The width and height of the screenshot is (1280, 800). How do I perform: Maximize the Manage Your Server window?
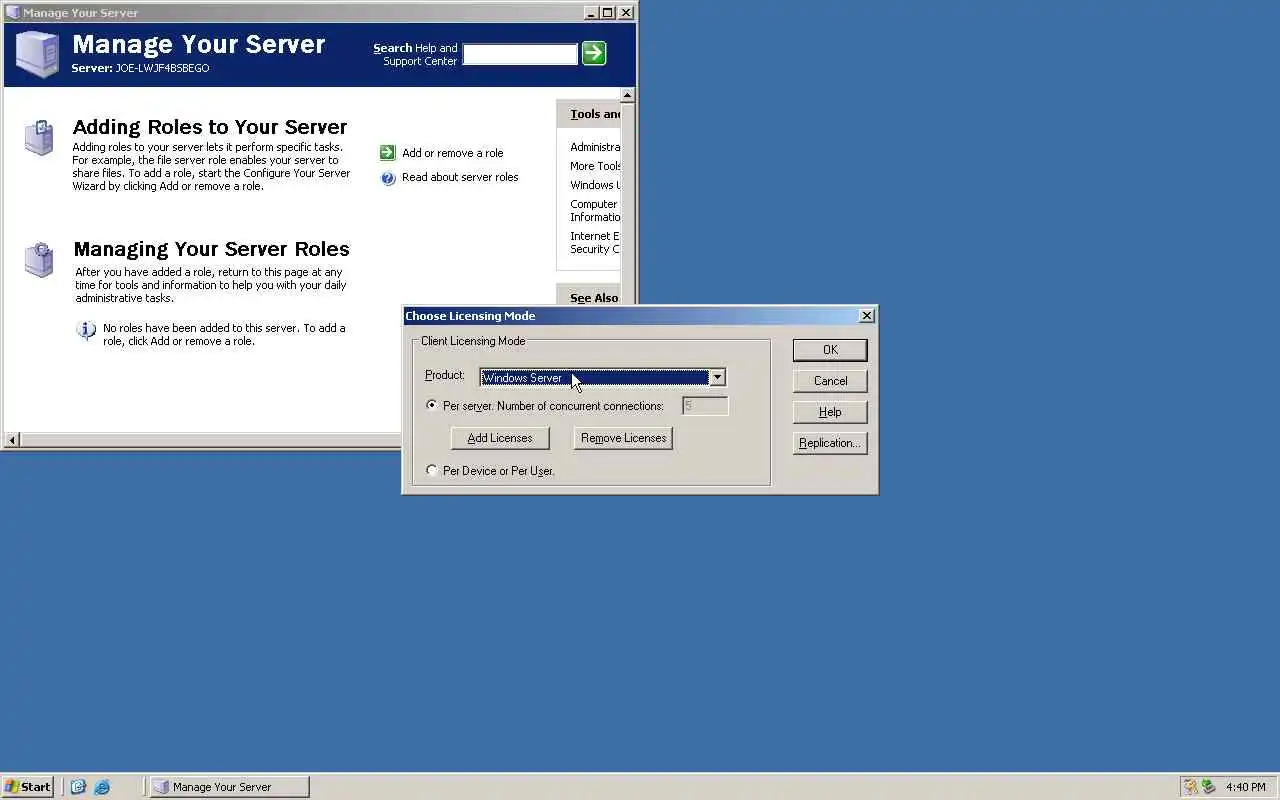click(x=608, y=13)
